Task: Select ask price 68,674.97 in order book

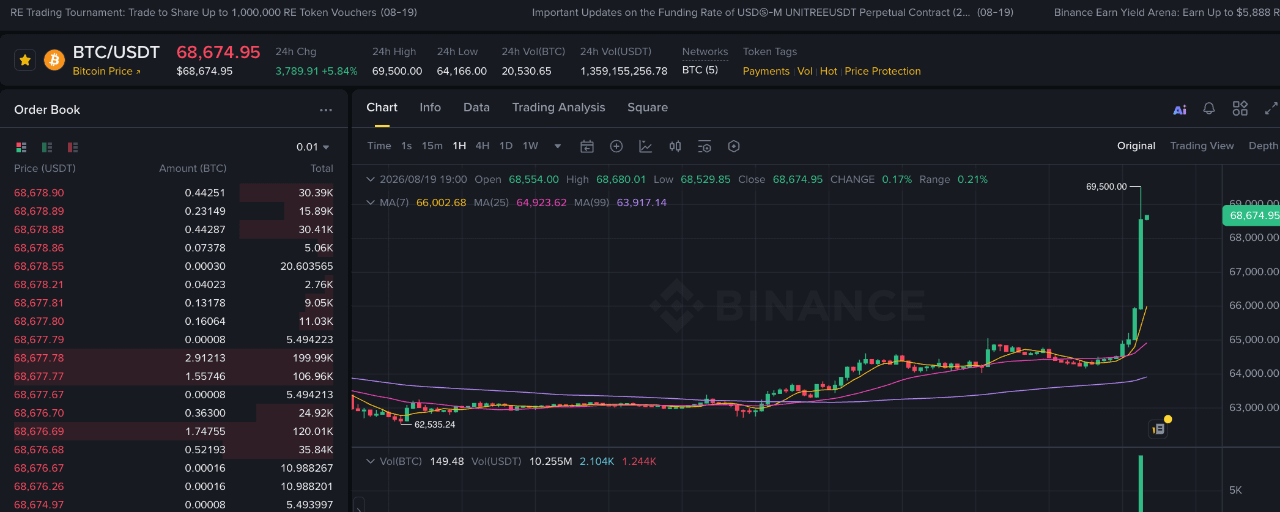Action: (39, 505)
